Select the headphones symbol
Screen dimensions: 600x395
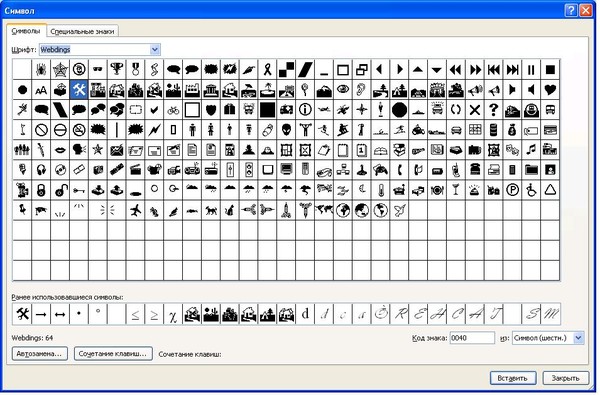pos(41,170)
